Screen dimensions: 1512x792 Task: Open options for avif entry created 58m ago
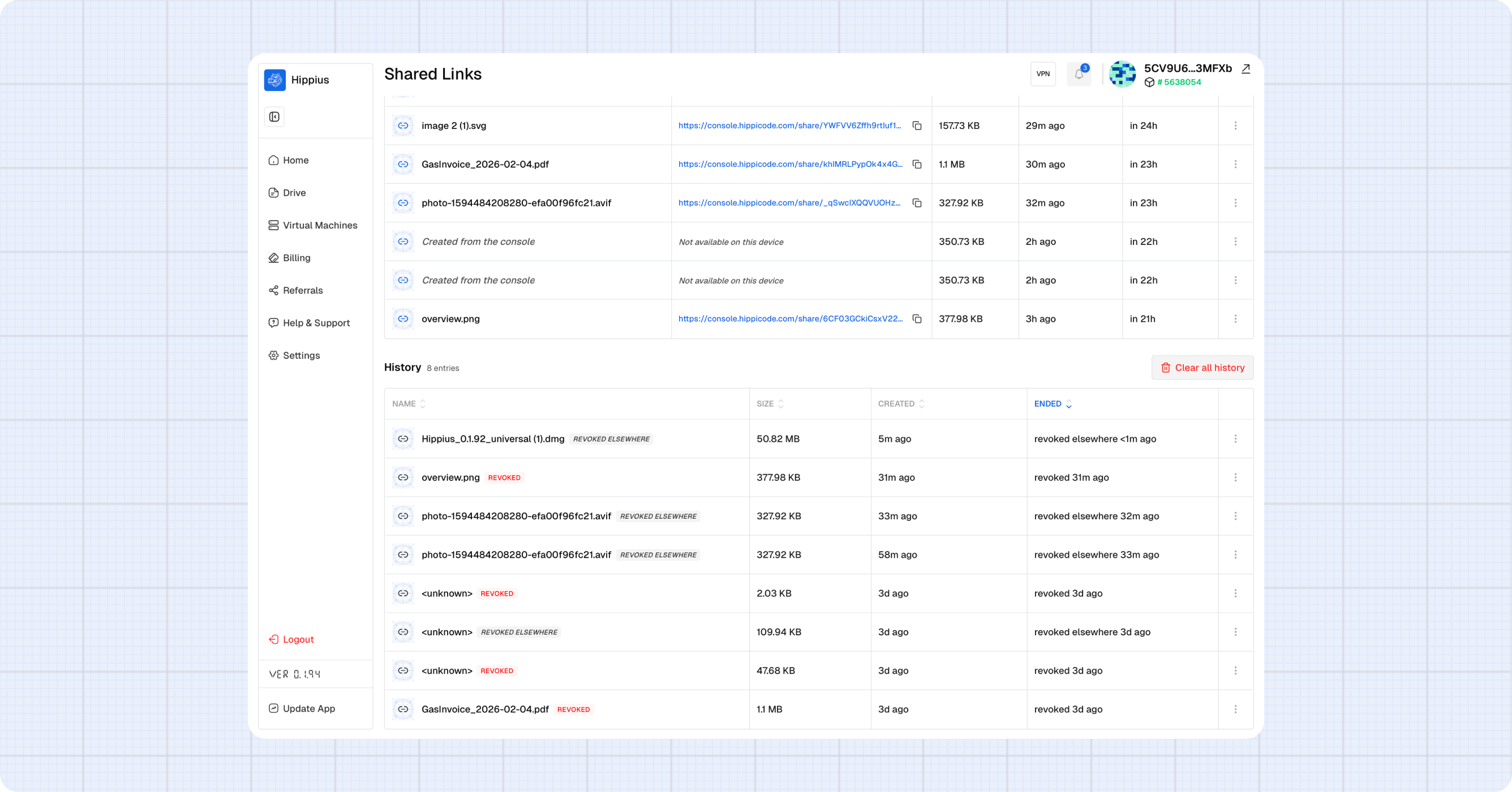point(1235,554)
